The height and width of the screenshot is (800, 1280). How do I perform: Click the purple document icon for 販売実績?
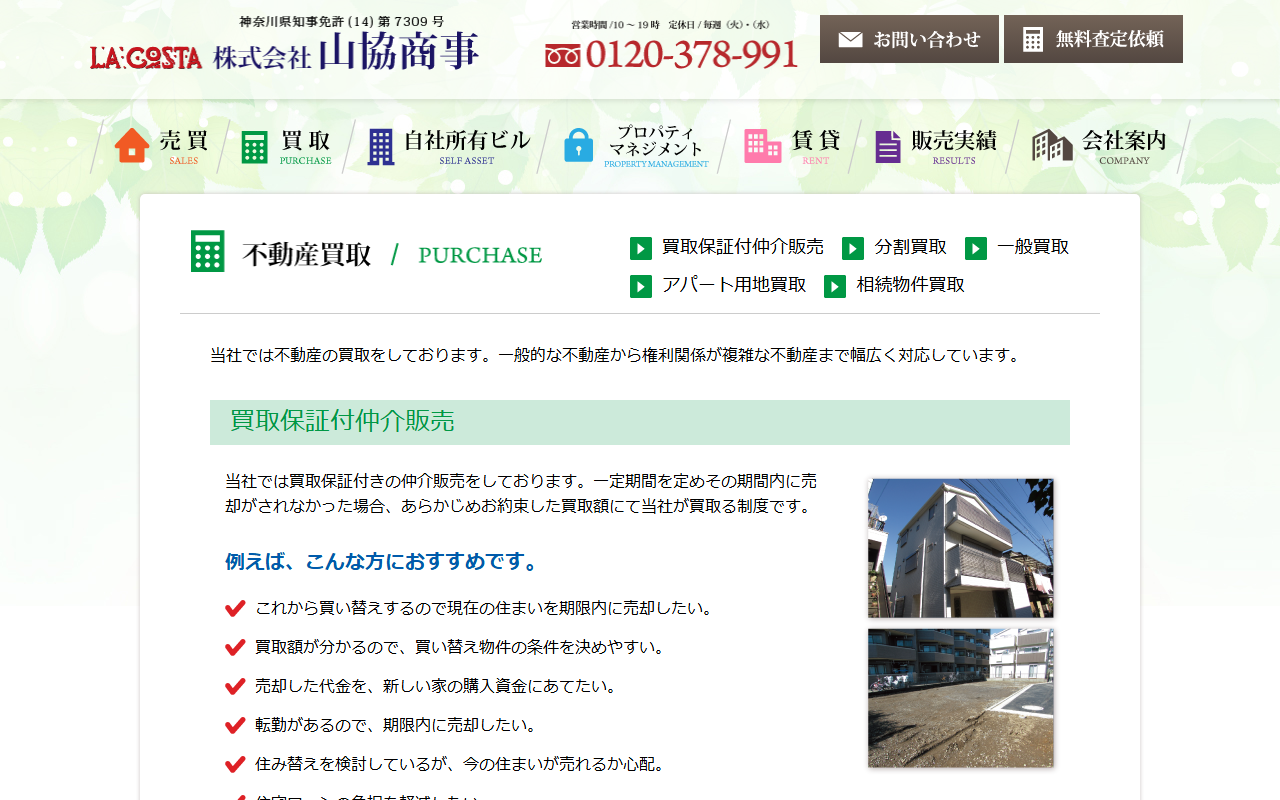pyautogui.click(x=888, y=147)
